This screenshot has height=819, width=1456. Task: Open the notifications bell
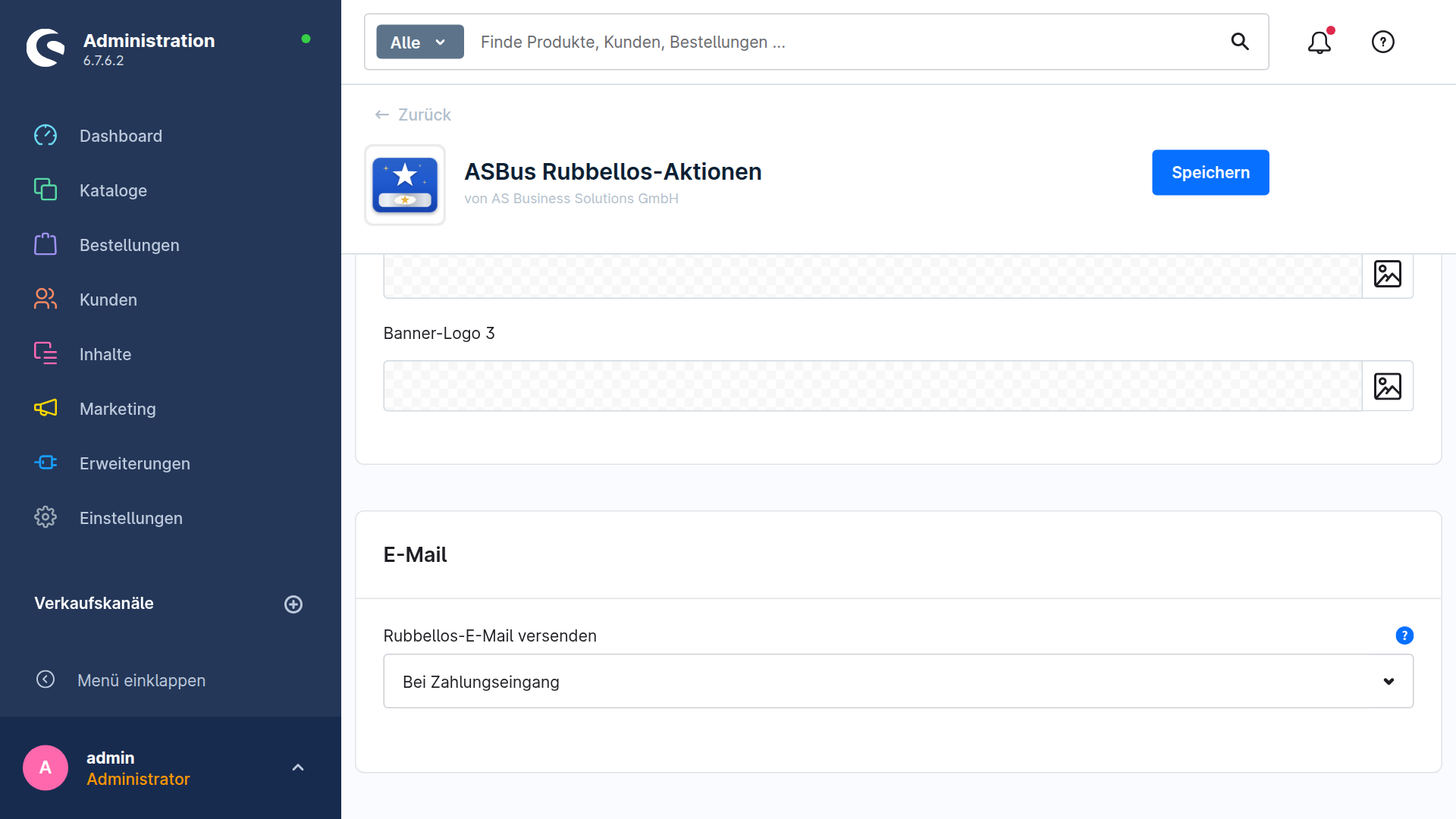click(1319, 42)
